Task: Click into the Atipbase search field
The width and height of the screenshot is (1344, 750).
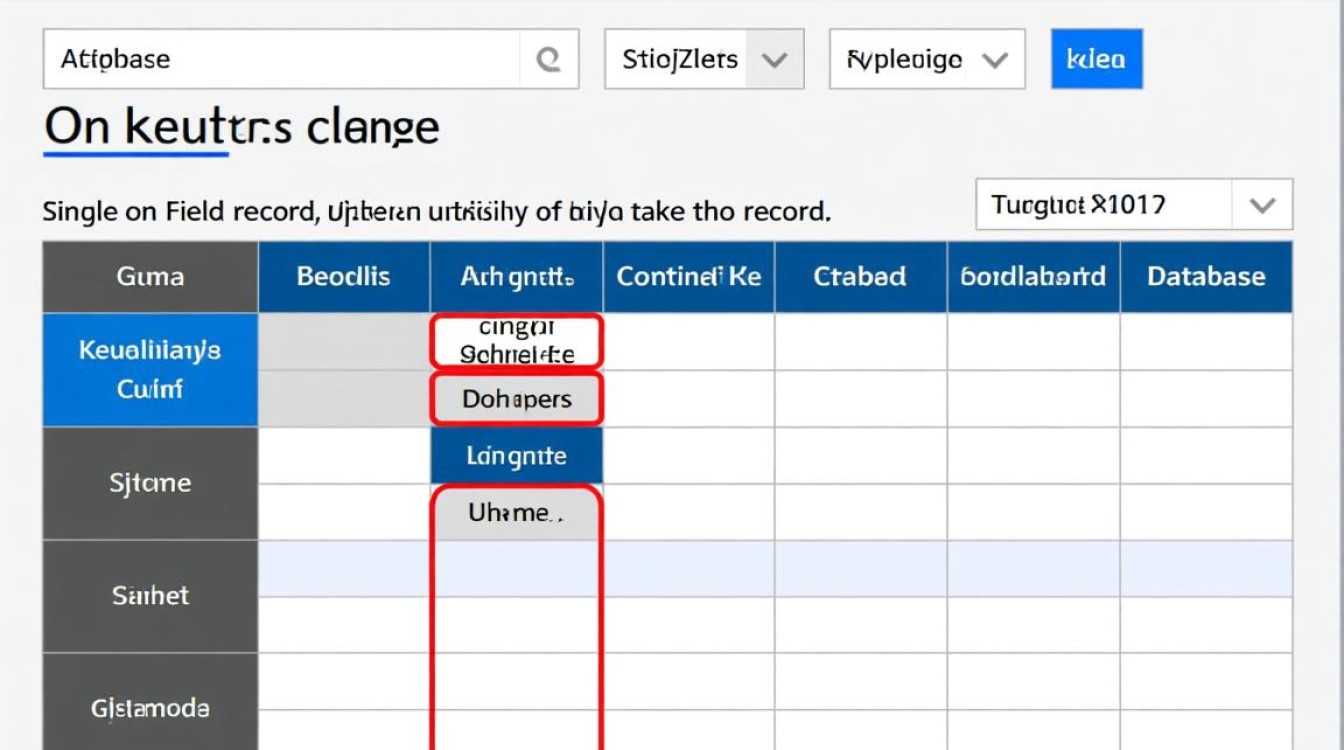Action: pyautogui.click(x=280, y=60)
